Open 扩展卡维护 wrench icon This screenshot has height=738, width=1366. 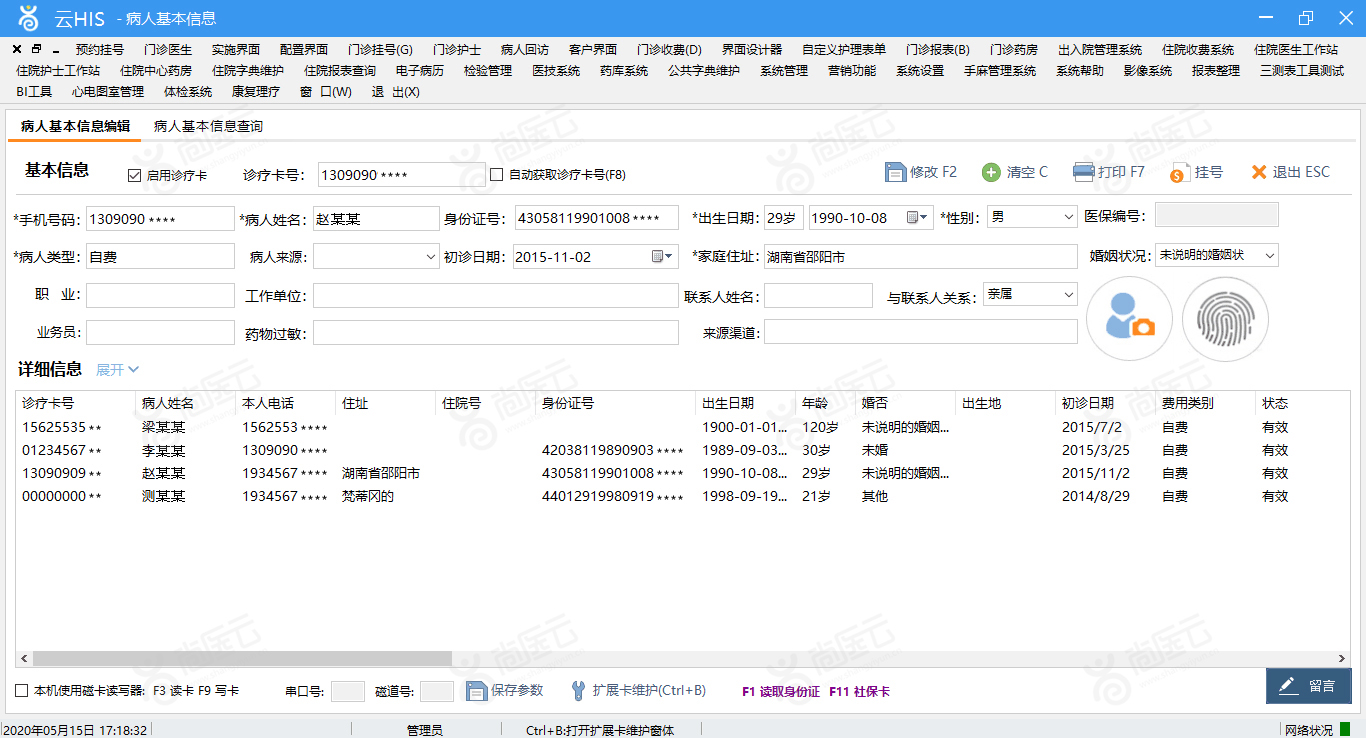(x=578, y=690)
